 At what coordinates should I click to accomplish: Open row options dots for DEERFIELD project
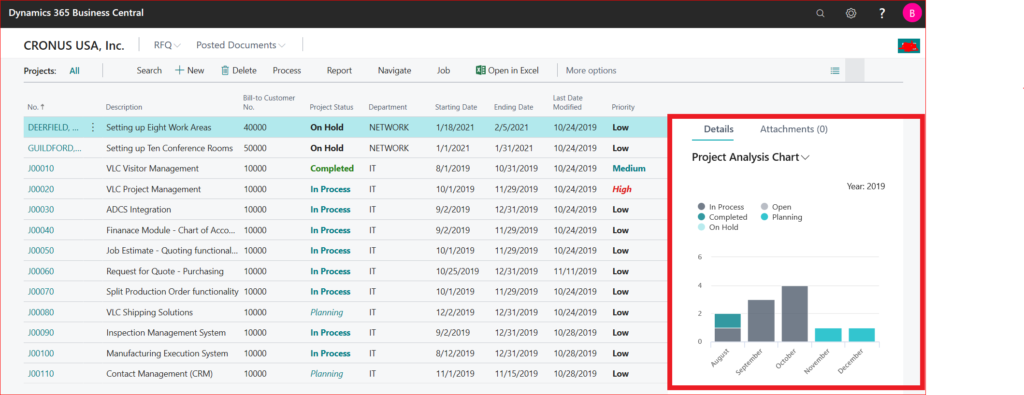pos(93,127)
